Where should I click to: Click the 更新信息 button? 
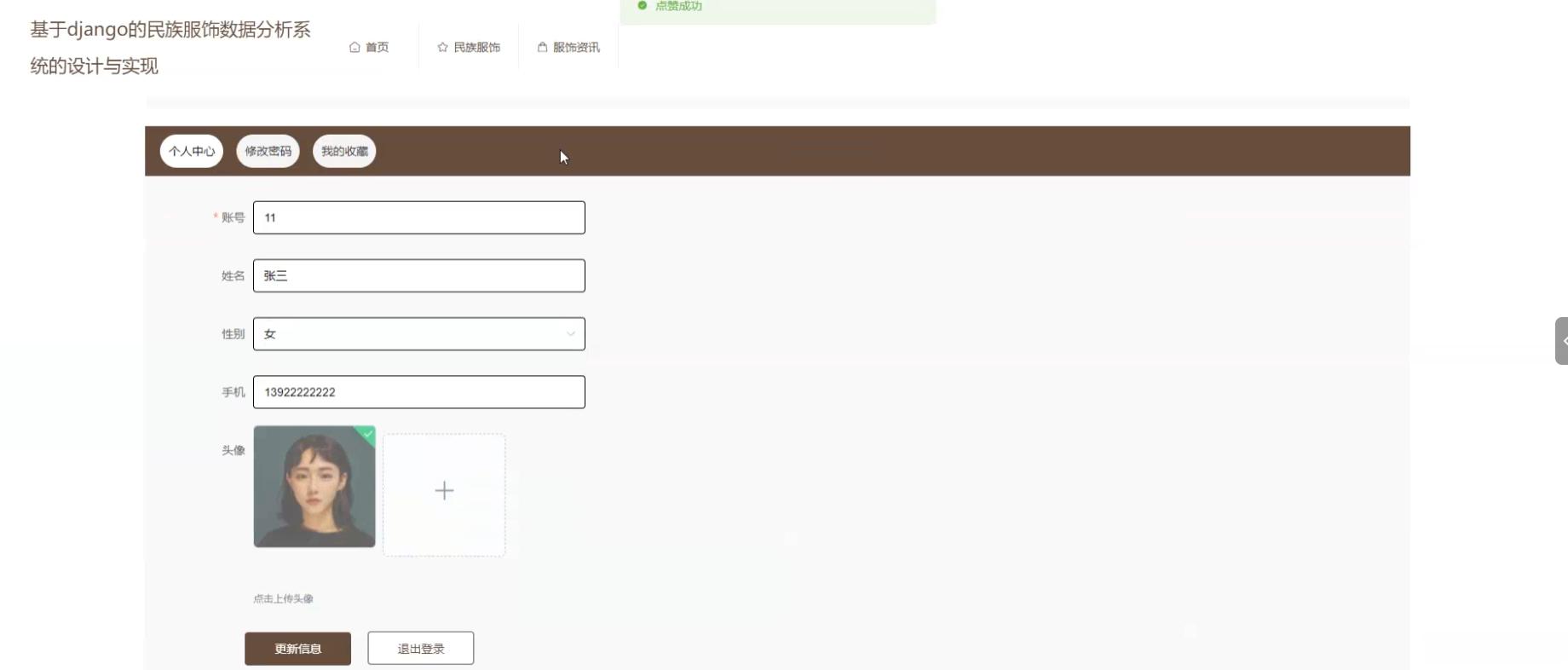click(297, 649)
